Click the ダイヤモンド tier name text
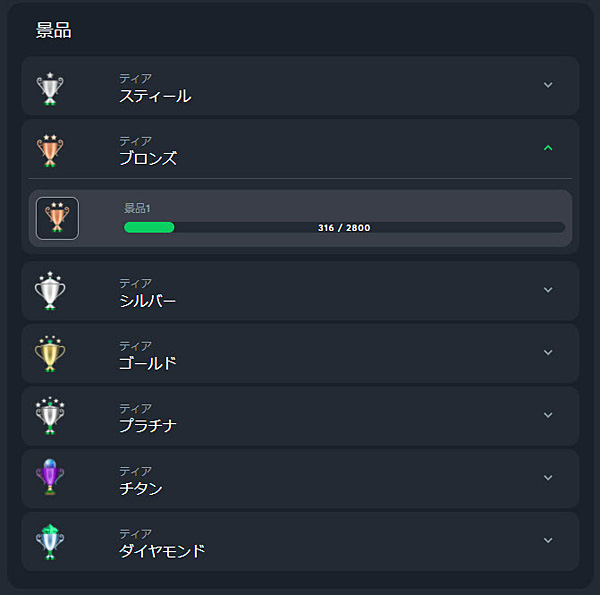The image size is (600, 595). pos(162,550)
